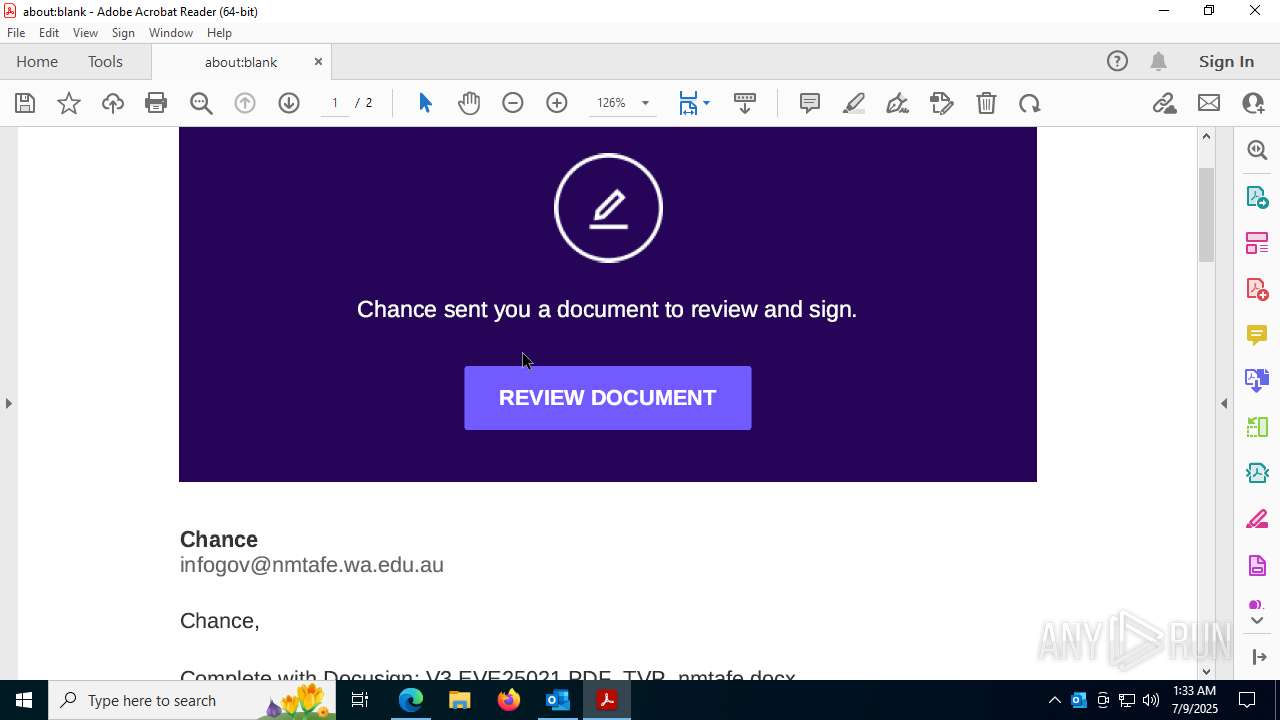
Task: Click the Sign In button
Action: [x=1226, y=62]
